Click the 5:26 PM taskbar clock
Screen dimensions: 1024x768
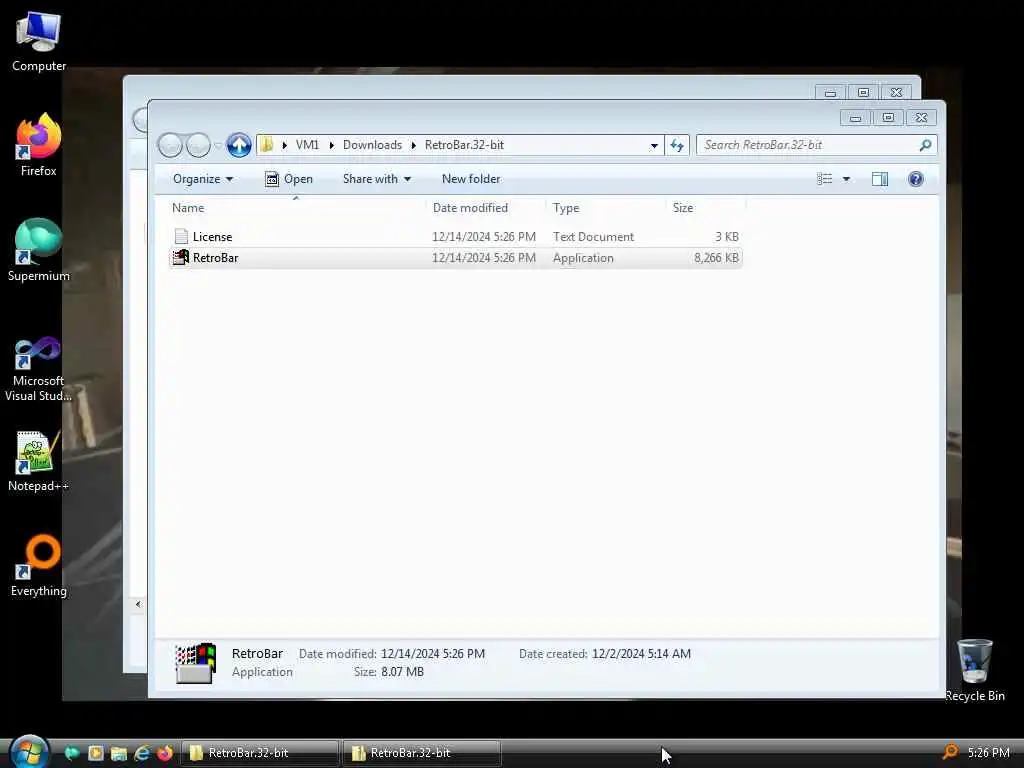click(x=989, y=752)
